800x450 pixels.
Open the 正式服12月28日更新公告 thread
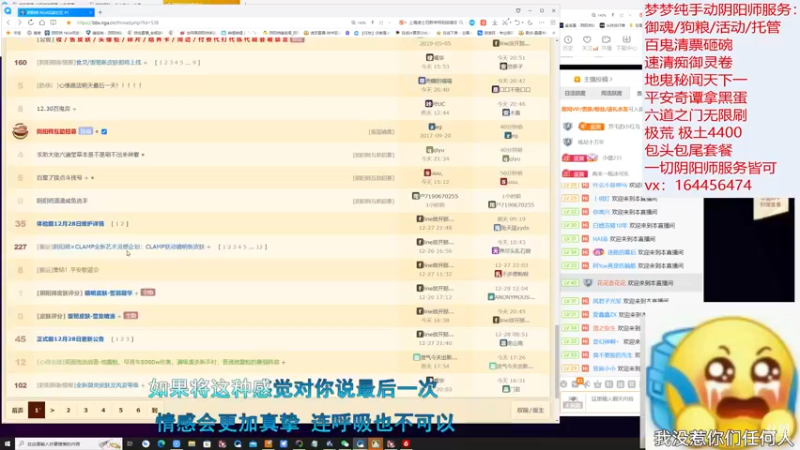tap(70, 339)
